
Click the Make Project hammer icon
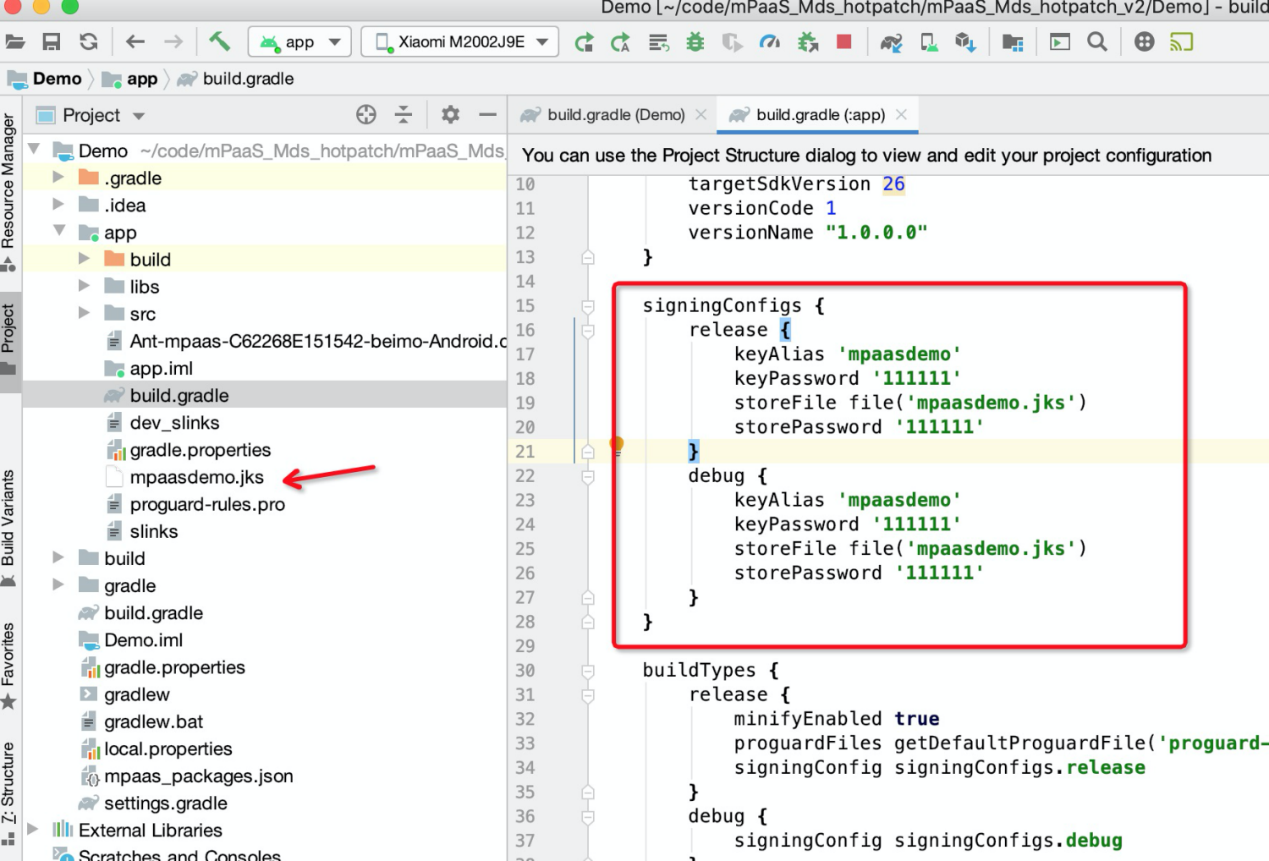point(220,42)
